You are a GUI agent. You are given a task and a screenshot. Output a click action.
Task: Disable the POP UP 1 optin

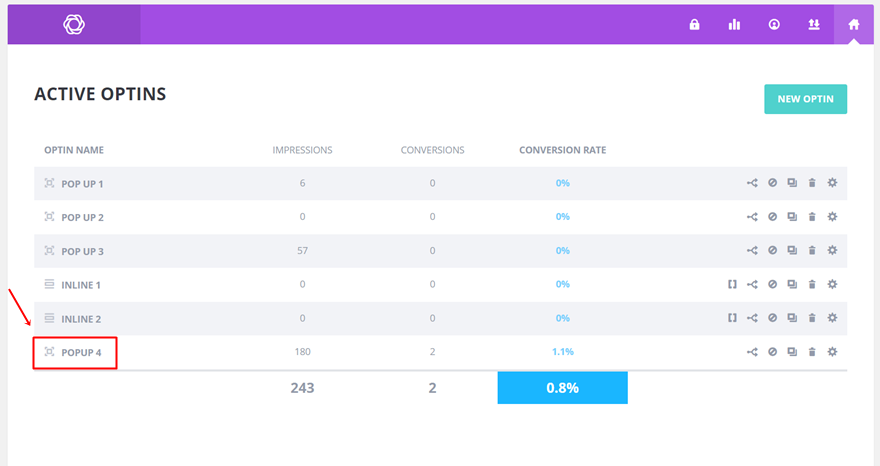click(772, 183)
